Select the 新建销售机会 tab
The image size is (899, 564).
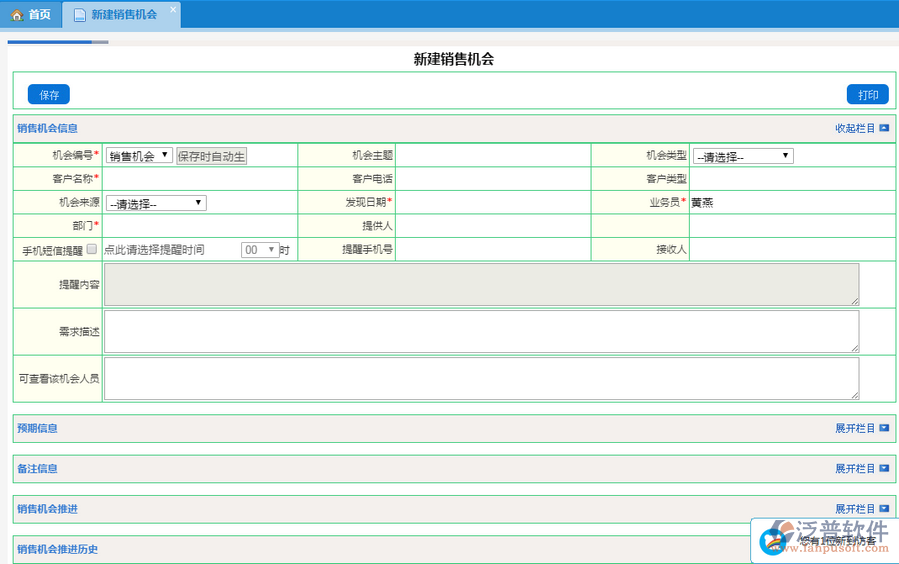123,15
